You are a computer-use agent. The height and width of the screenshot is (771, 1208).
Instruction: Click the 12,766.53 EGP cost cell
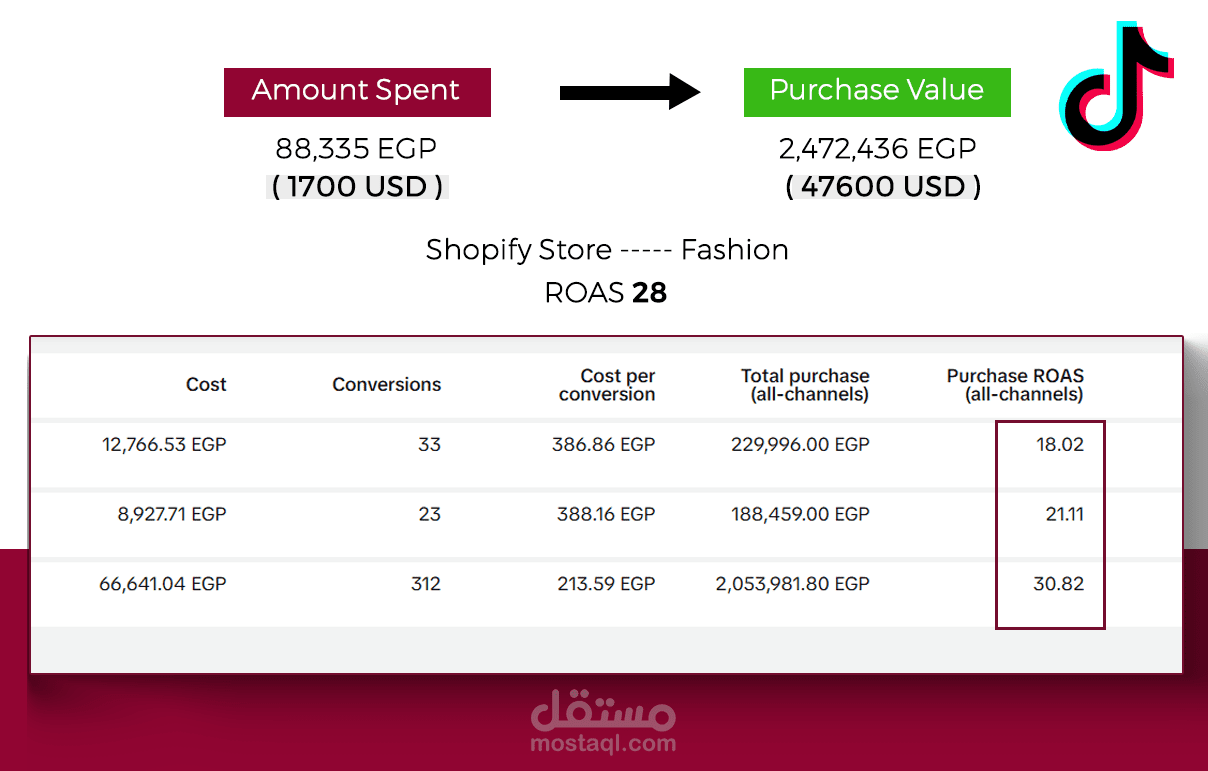tap(164, 444)
